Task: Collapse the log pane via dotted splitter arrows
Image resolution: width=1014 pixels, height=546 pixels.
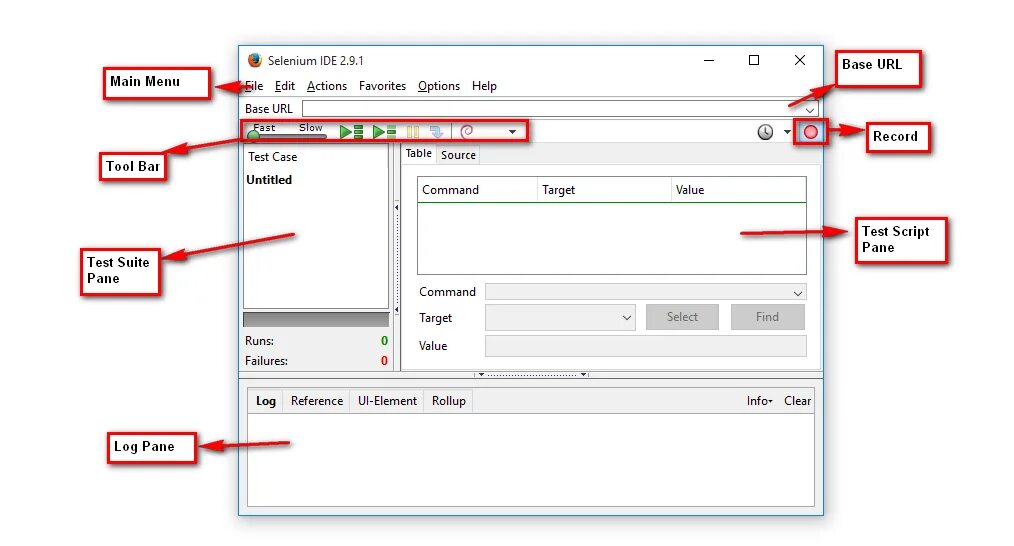Action: point(531,375)
